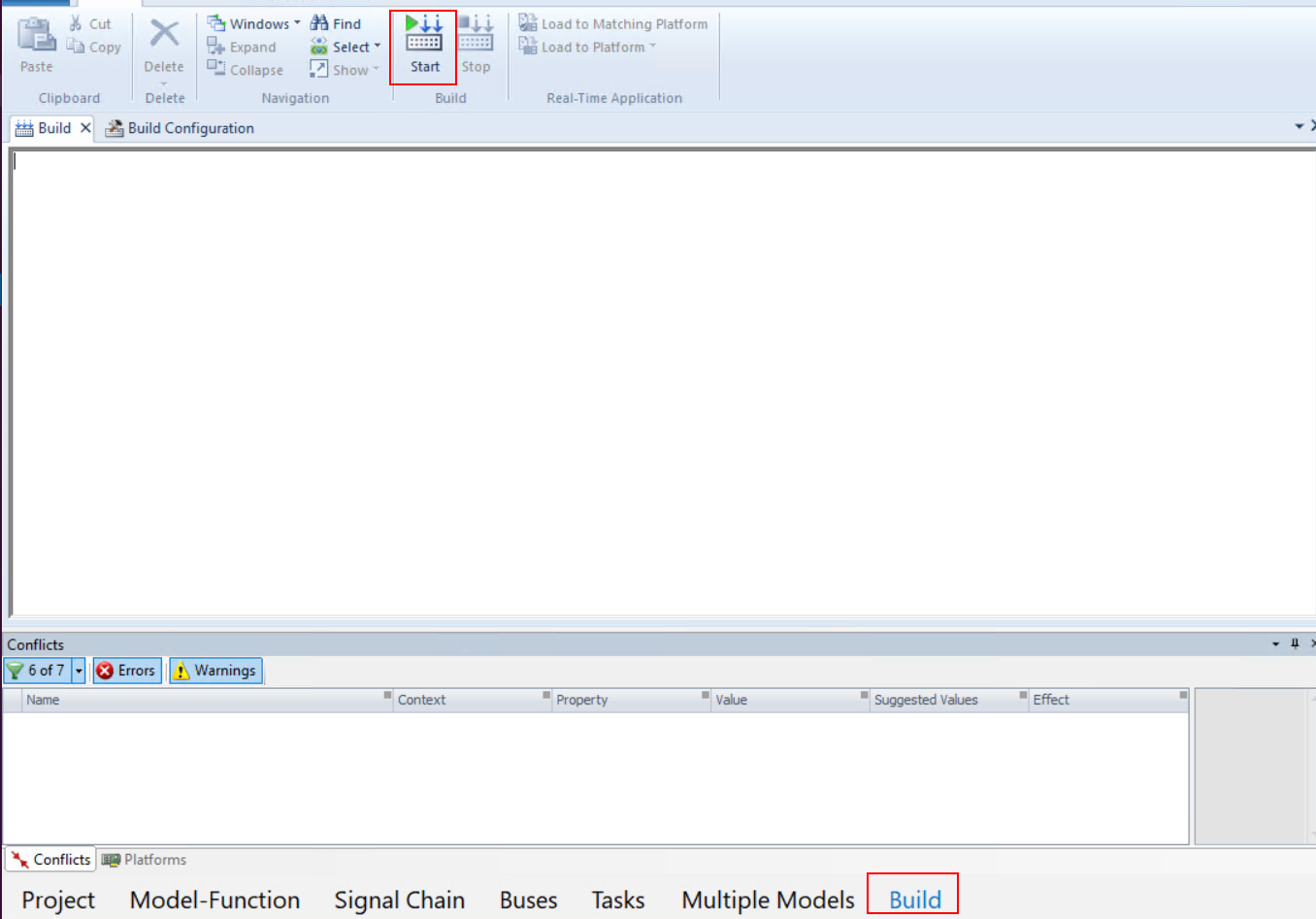
Task: Expand the Select dropdown menu
Action: [346, 47]
